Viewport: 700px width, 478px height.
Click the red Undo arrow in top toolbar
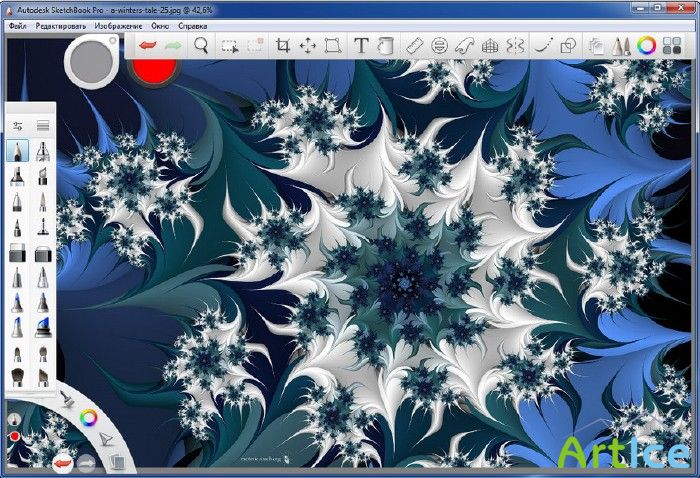148,46
